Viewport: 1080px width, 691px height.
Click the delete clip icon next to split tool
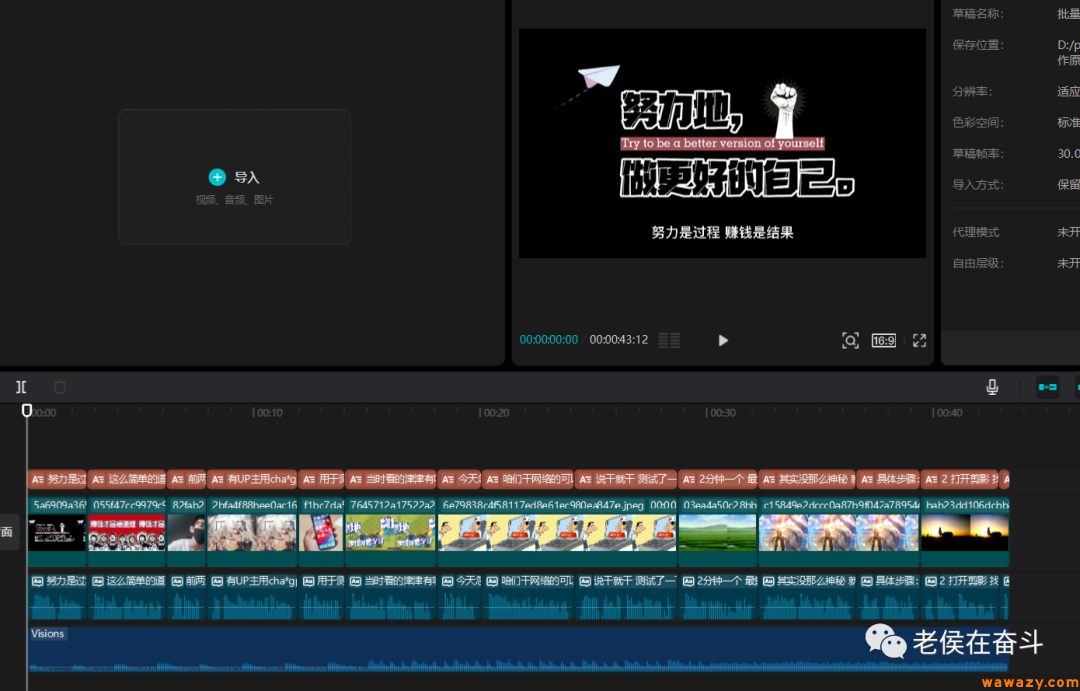point(58,387)
